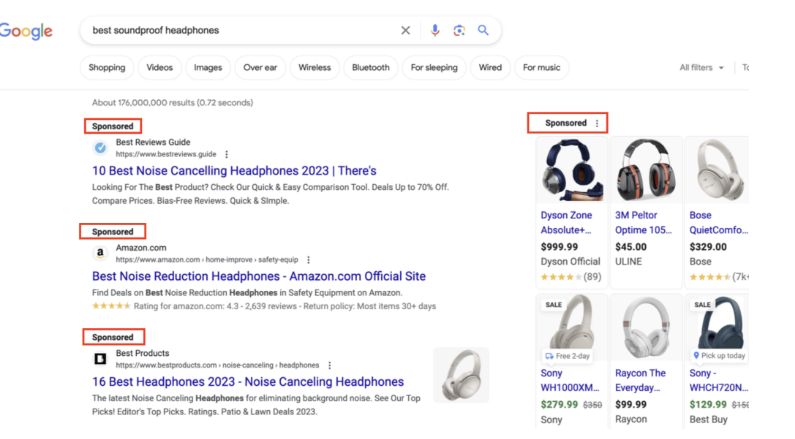Select the Over ear filter chip
The width and height of the screenshot is (795, 439).
(x=260, y=67)
